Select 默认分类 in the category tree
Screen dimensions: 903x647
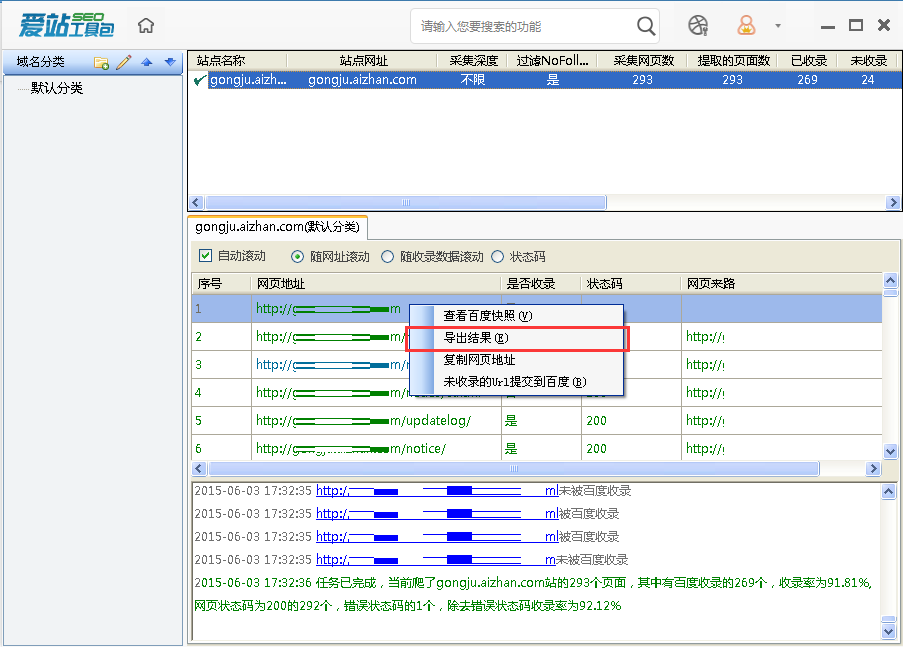click(57, 88)
